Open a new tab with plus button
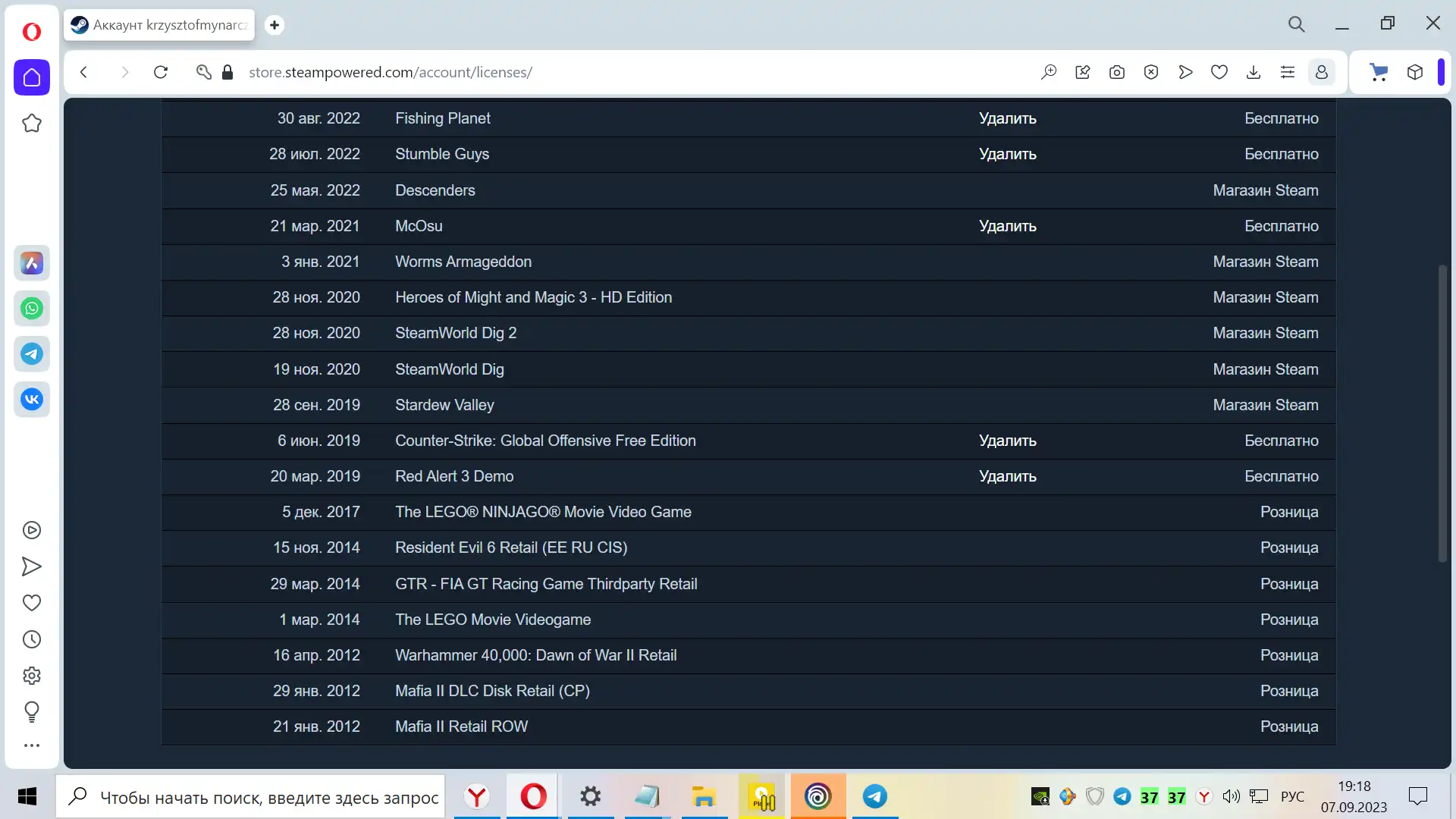The width and height of the screenshot is (1456, 819). 275,25
